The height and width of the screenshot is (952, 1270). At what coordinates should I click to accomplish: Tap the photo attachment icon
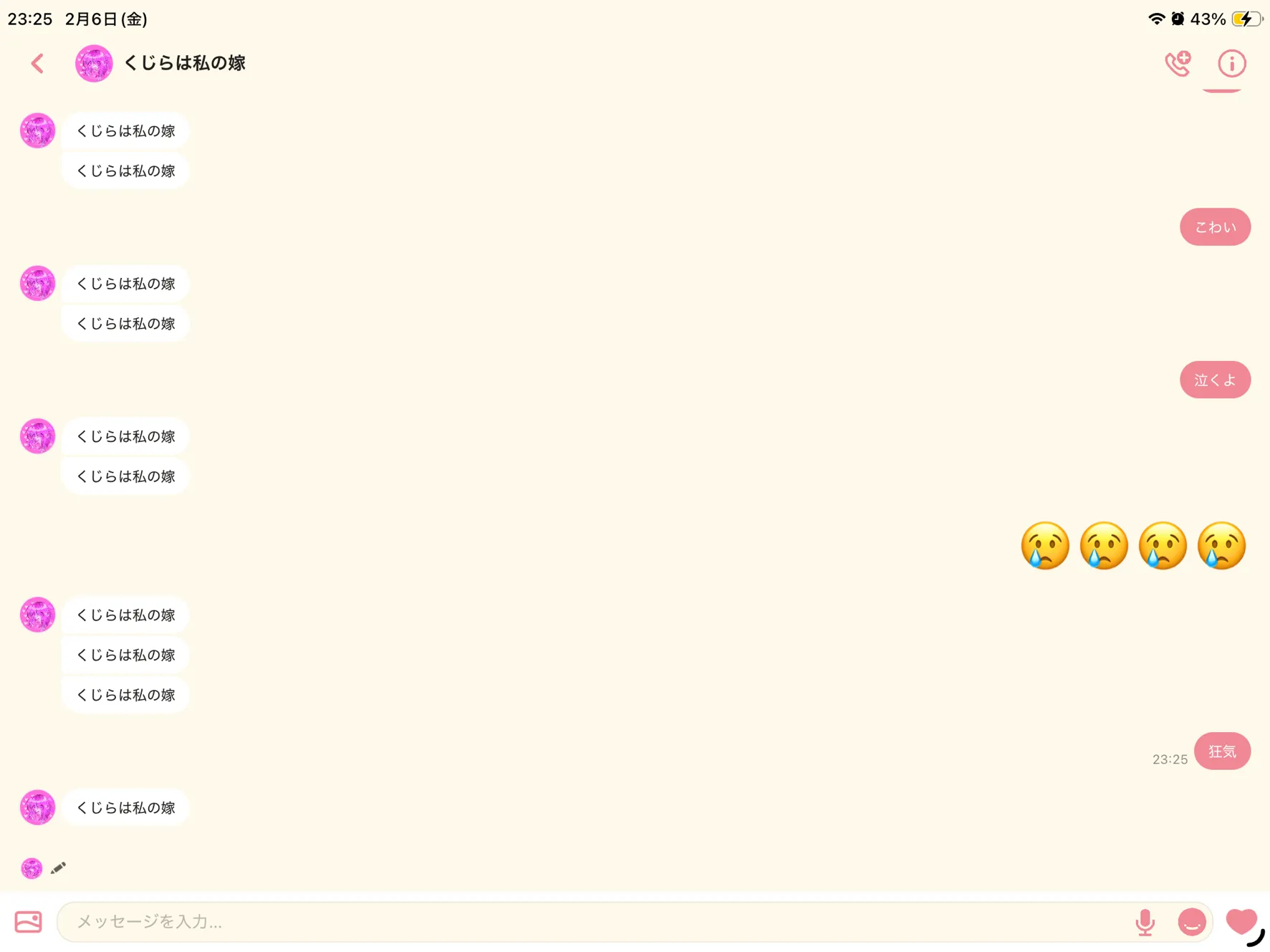pos(29,921)
